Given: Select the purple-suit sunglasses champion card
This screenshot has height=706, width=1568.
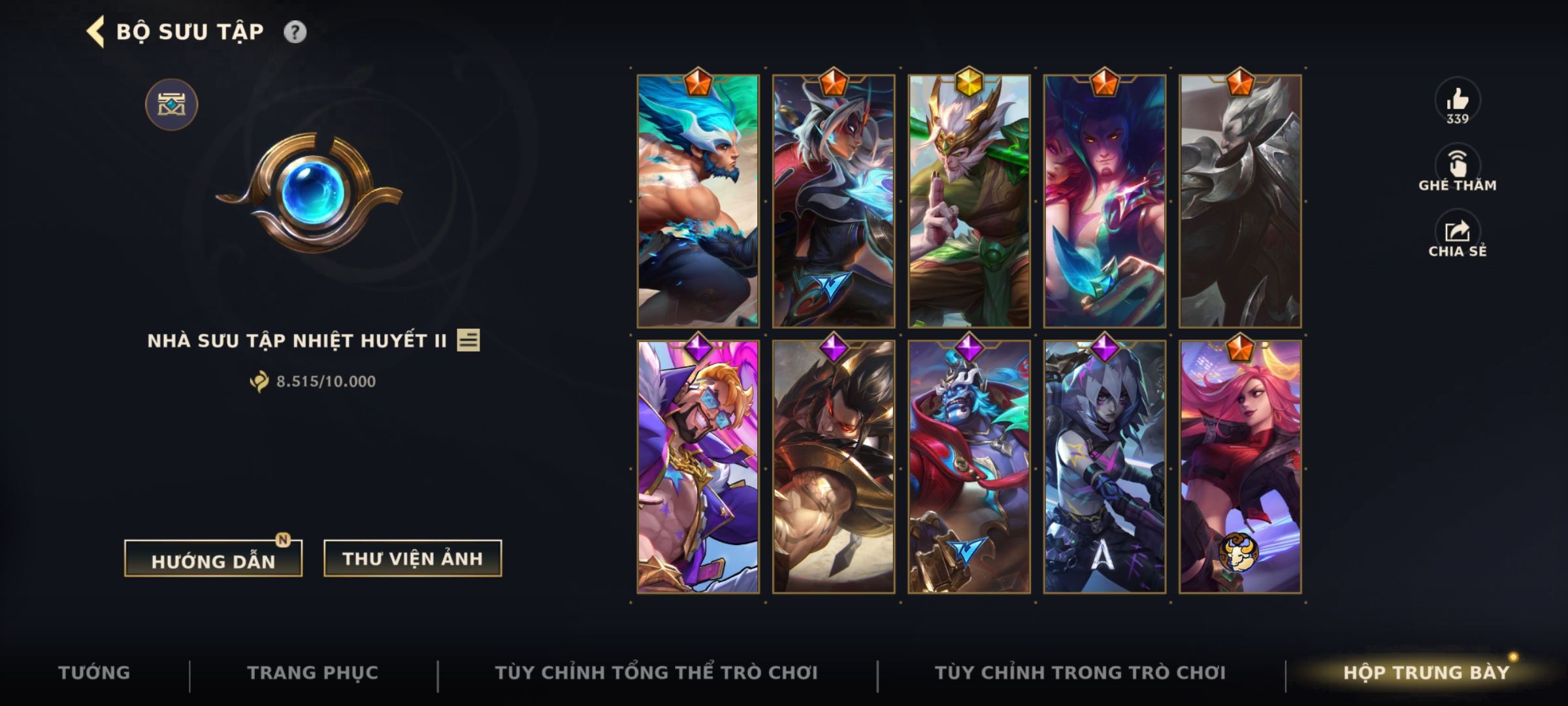Looking at the screenshot, I should (x=698, y=467).
